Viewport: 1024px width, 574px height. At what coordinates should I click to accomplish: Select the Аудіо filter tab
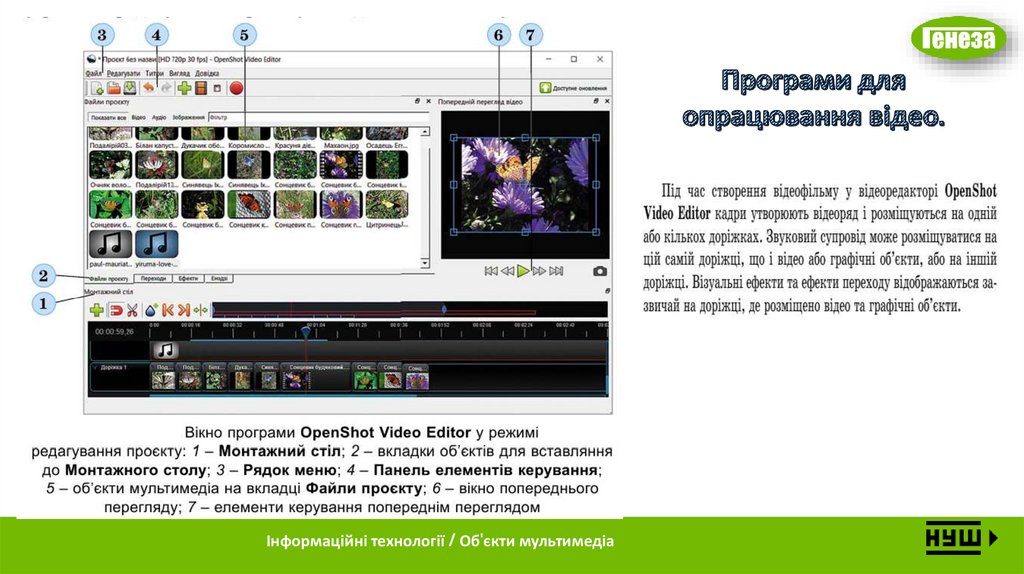point(159,118)
